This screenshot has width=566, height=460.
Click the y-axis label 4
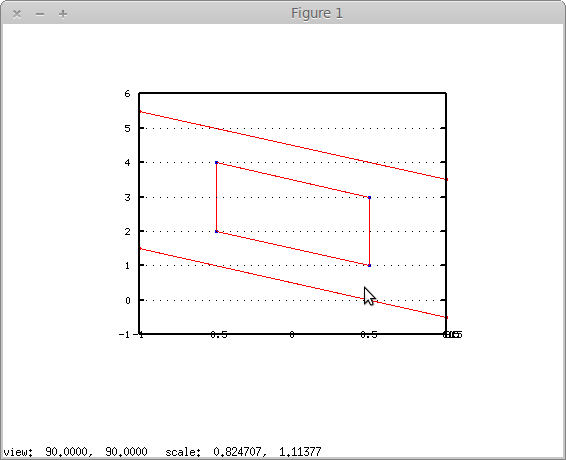pyautogui.click(x=127, y=163)
